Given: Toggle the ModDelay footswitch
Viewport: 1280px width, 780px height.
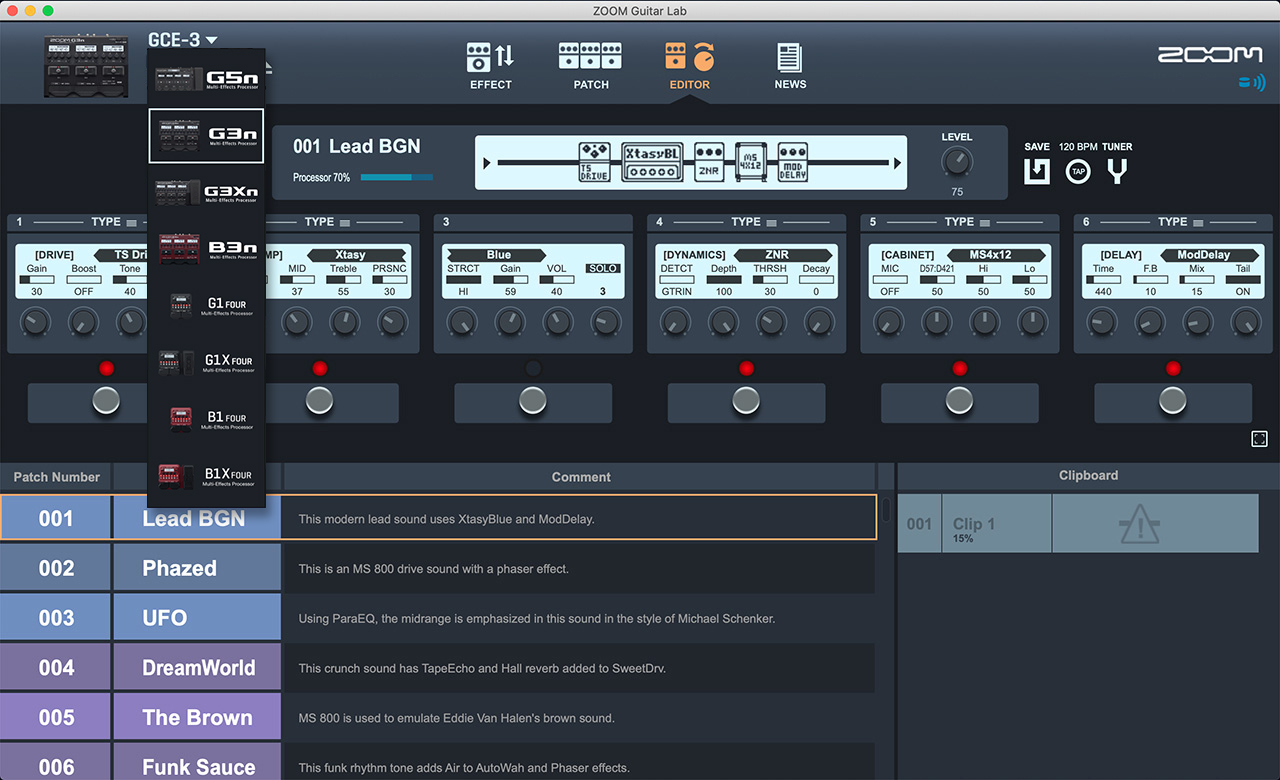Looking at the screenshot, I should pyautogui.click(x=1172, y=401).
